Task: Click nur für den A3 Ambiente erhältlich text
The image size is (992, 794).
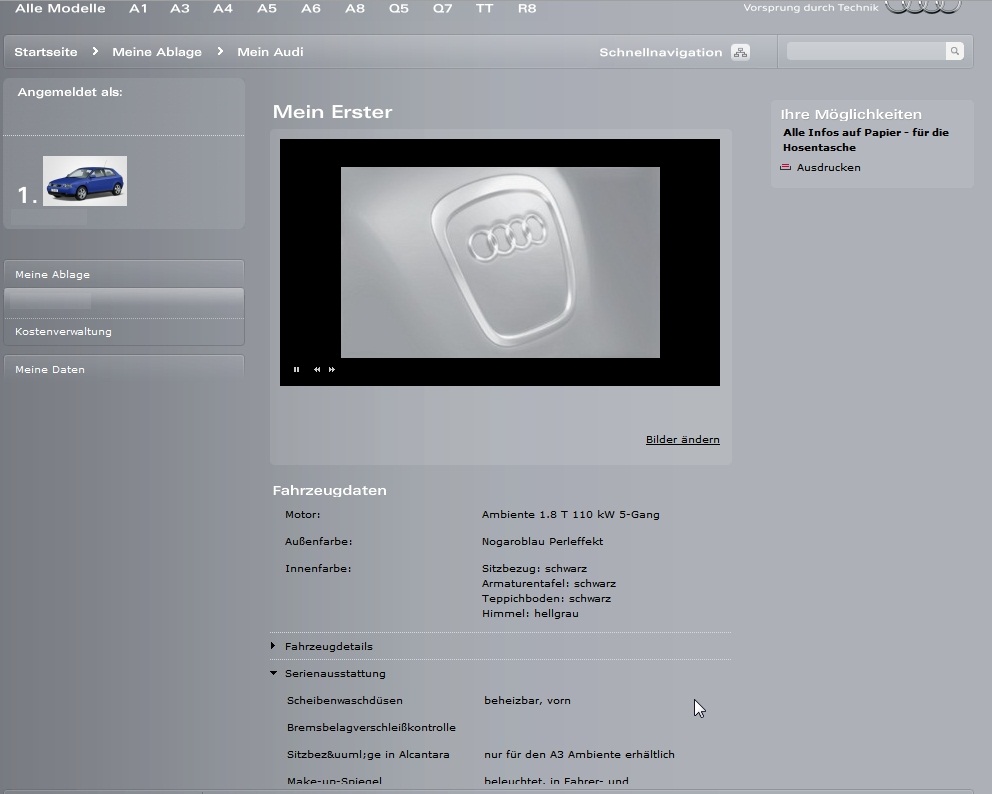Action: [x=579, y=754]
